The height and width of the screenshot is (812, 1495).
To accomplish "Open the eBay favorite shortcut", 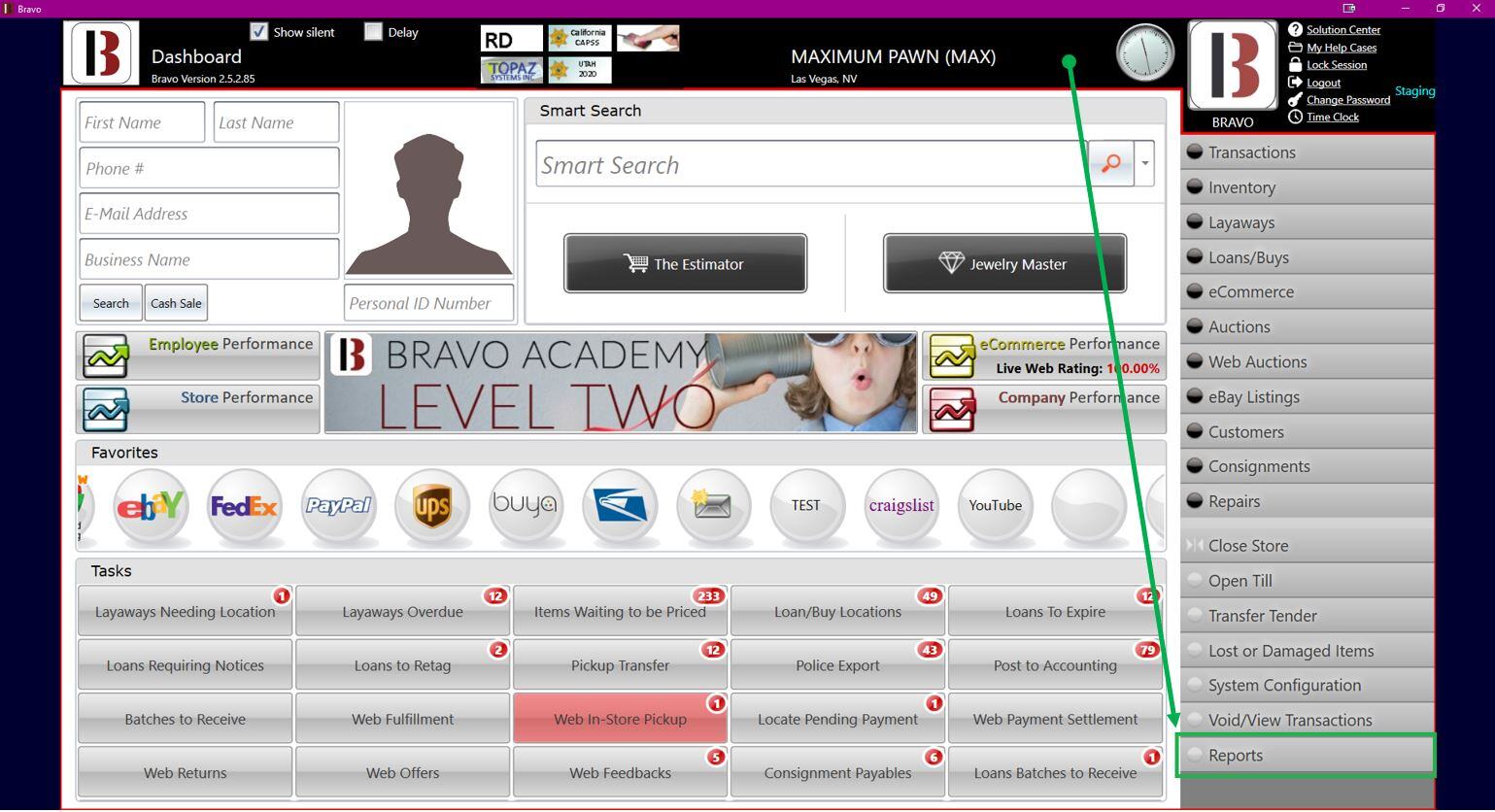I will (150, 506).
